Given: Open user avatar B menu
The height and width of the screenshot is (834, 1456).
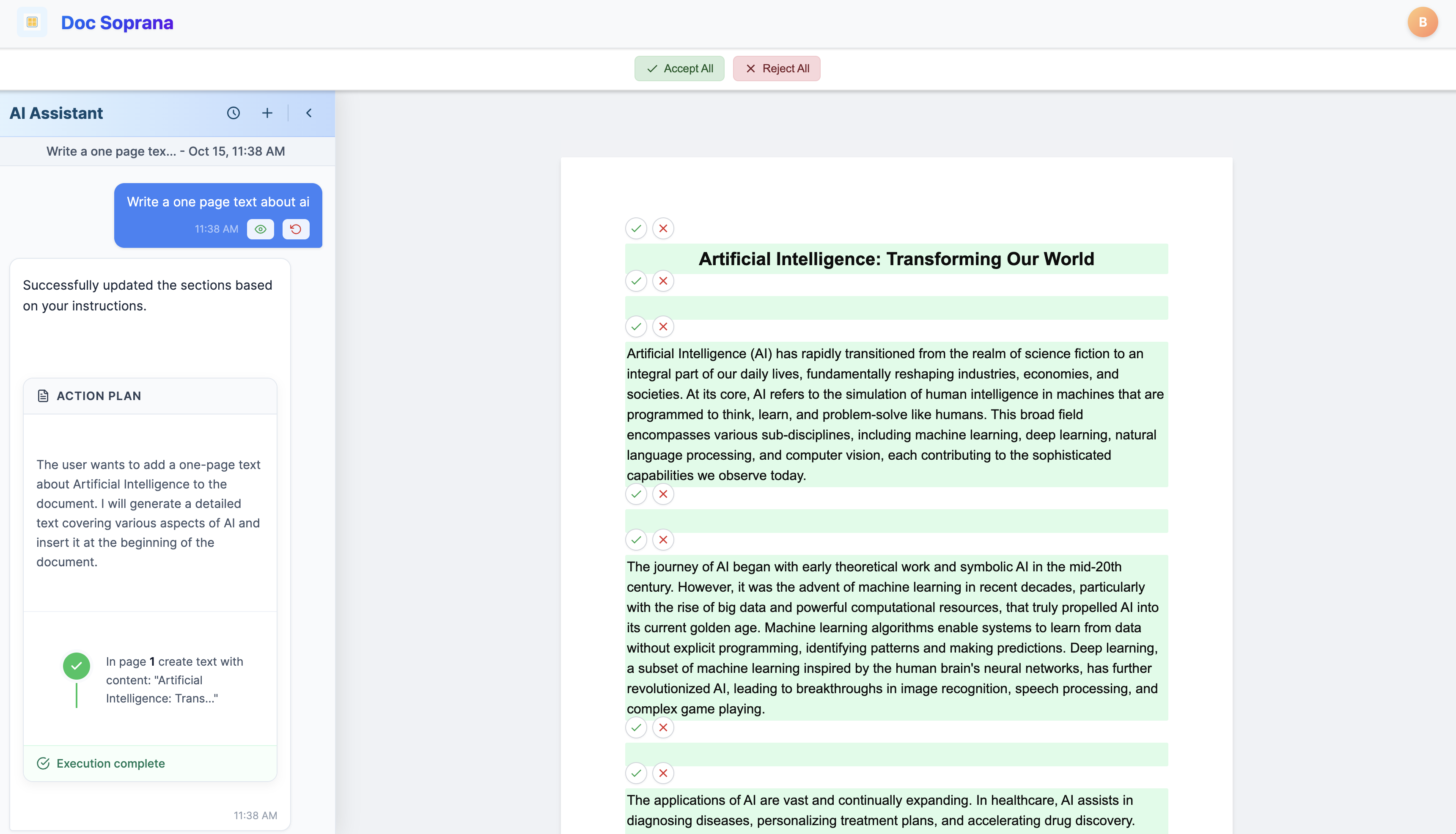Looking at the screenshot, I should (1423, 22).
